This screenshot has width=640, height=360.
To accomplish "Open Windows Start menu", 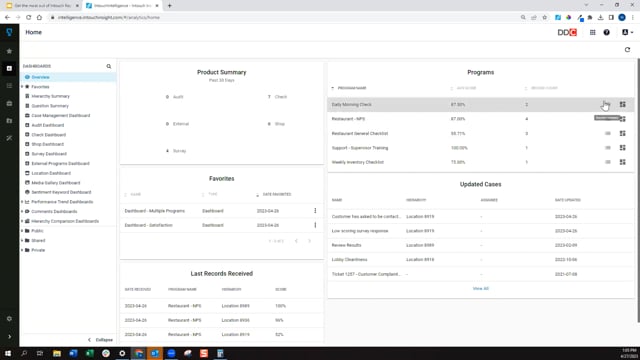I will [8, 353].
